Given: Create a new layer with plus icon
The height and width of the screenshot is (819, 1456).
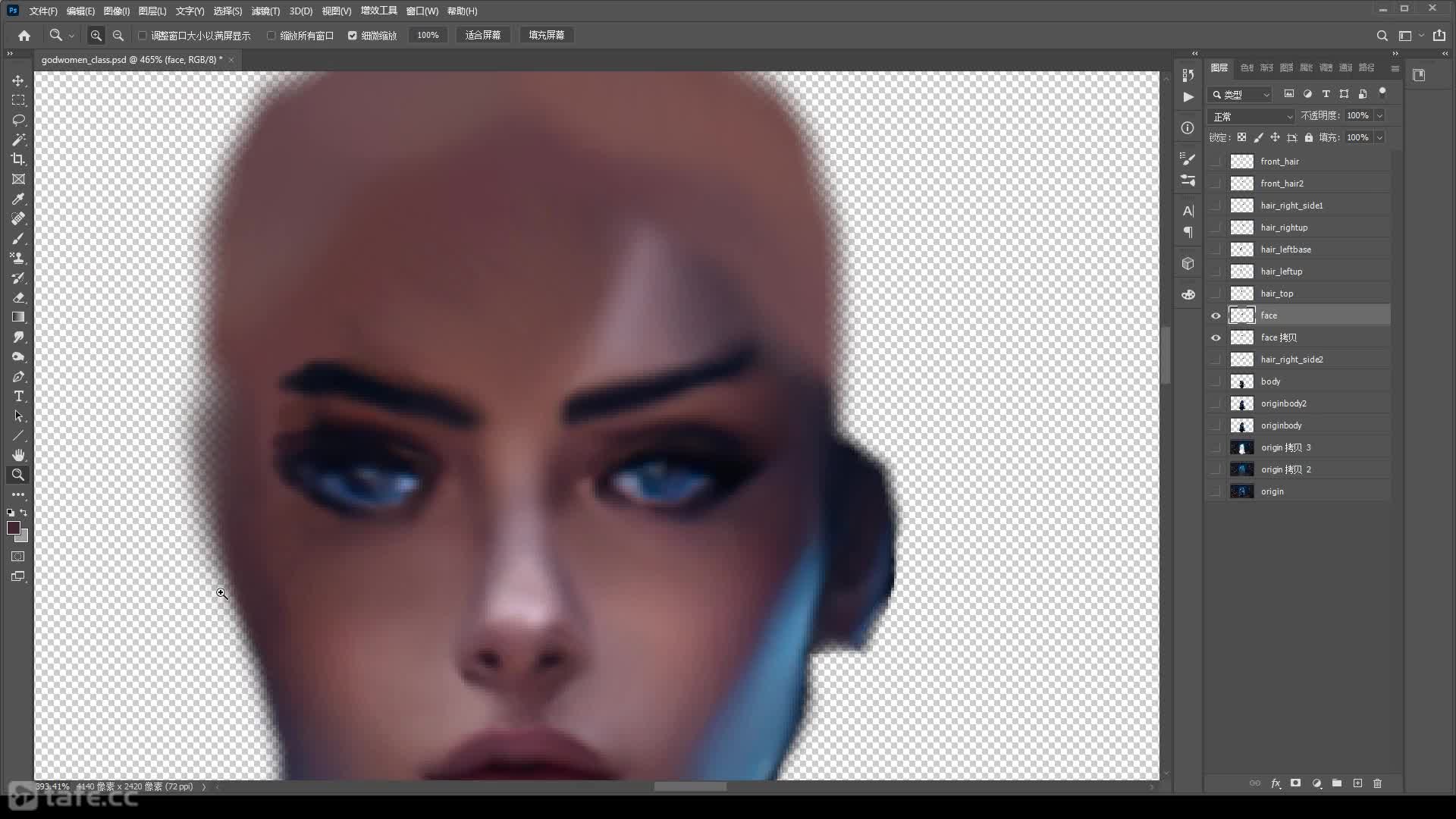Looking at the screenshot, I should point(1357,783).
